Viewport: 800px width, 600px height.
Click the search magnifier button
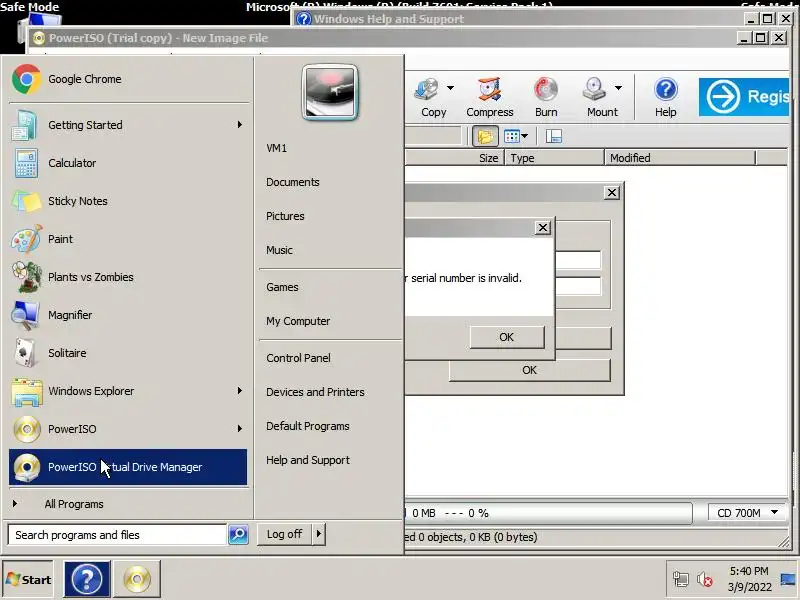[238, 534]
